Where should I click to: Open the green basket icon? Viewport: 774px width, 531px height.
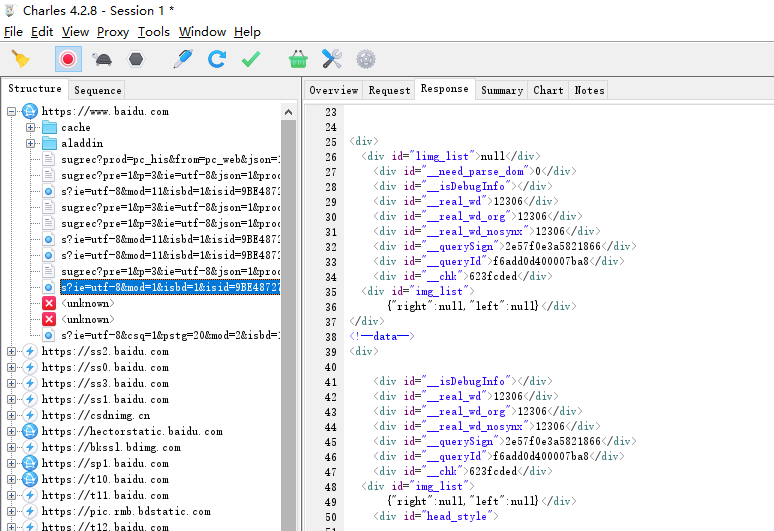pyautogui.click(x=298, y=59)
